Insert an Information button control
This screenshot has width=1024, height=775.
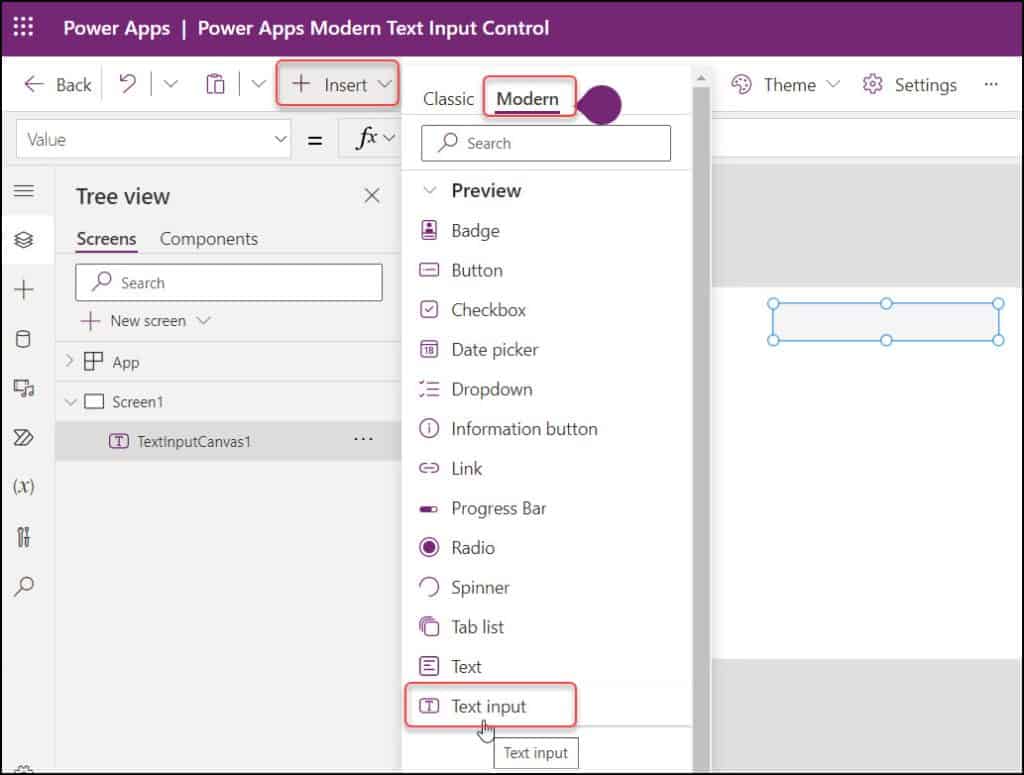point(524,429)
